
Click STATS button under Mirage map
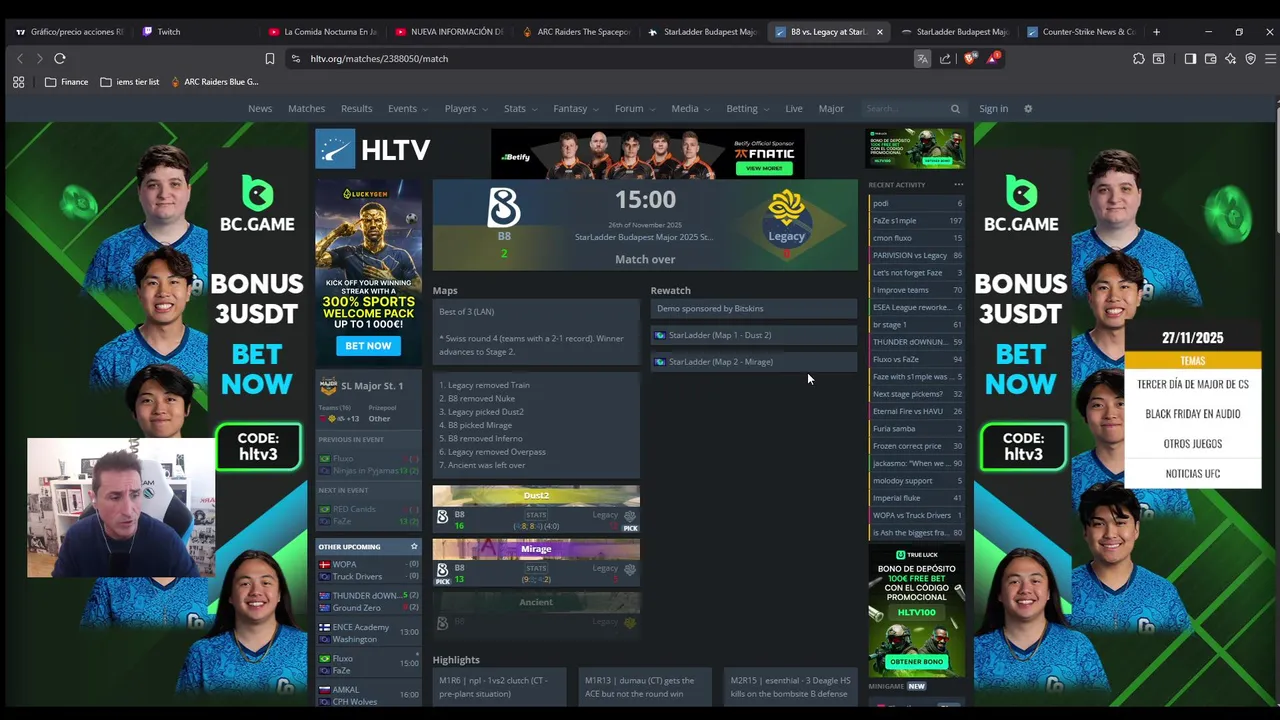click(536, 569)
